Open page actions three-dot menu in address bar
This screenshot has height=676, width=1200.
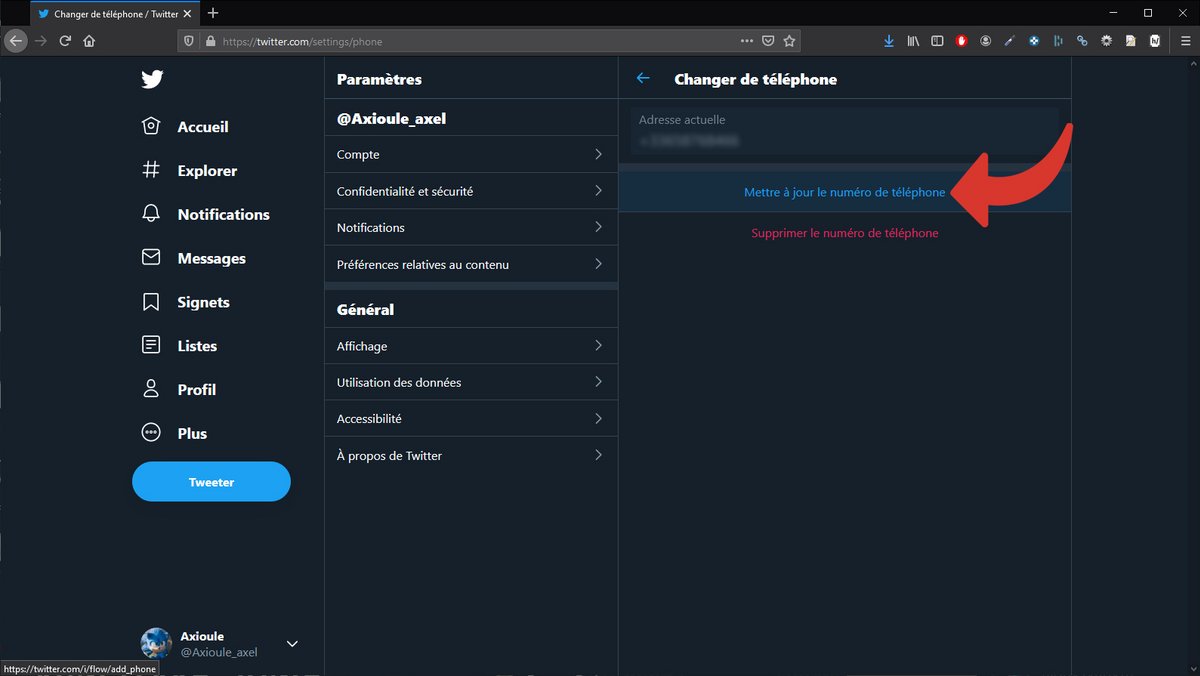click(x=746, y=41)
